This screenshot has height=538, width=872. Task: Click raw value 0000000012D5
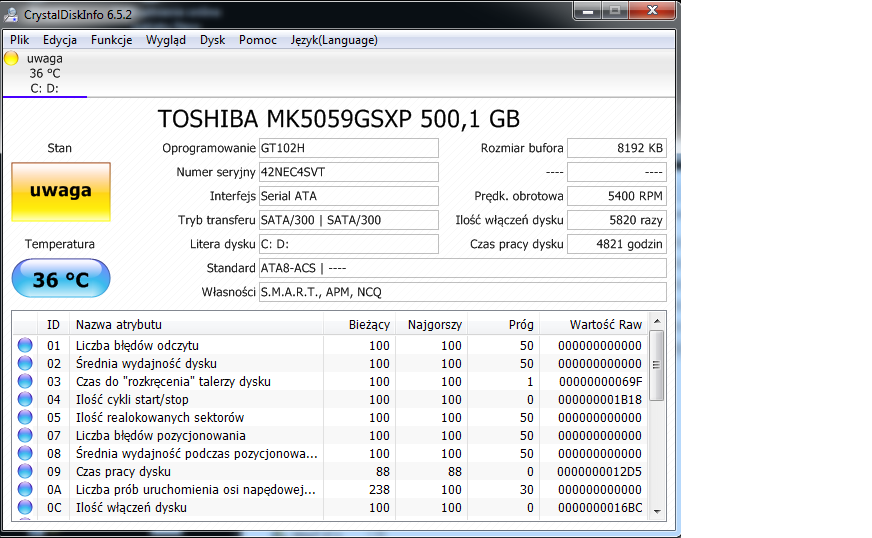(600, 472)
